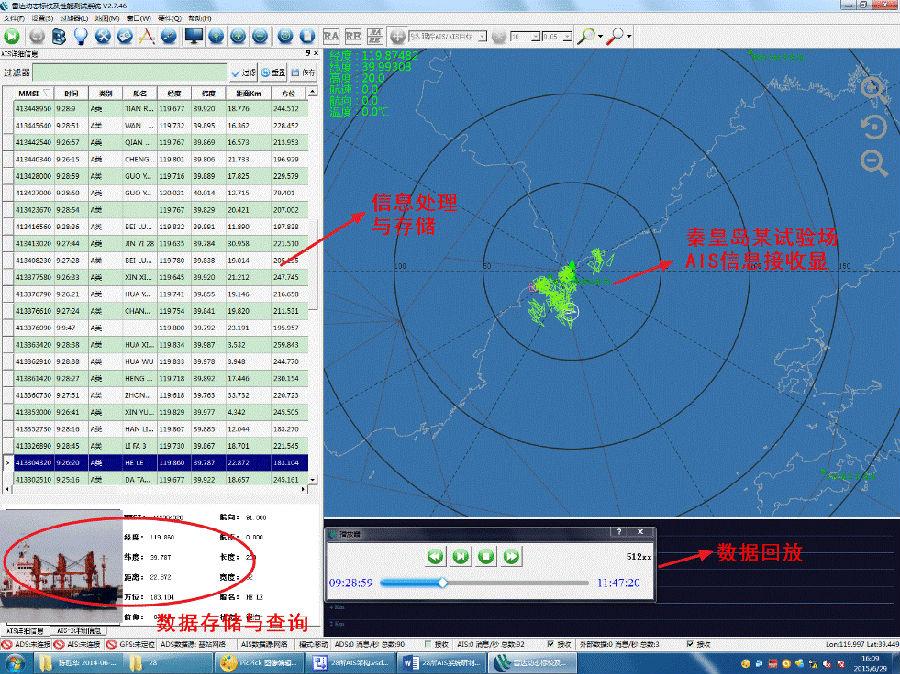Open the PicPick taskbar item
This screenshot has height=674, width=900.
point(257,663)
